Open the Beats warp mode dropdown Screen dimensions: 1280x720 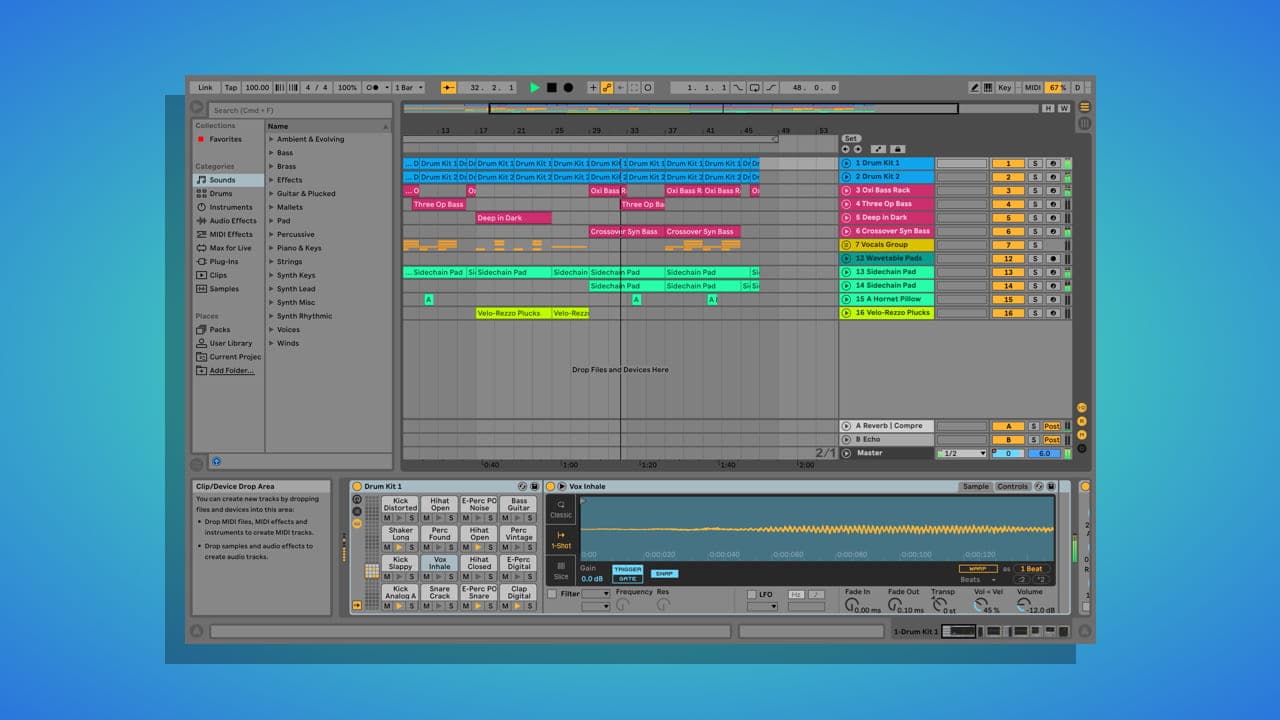(x=978, y=580)
